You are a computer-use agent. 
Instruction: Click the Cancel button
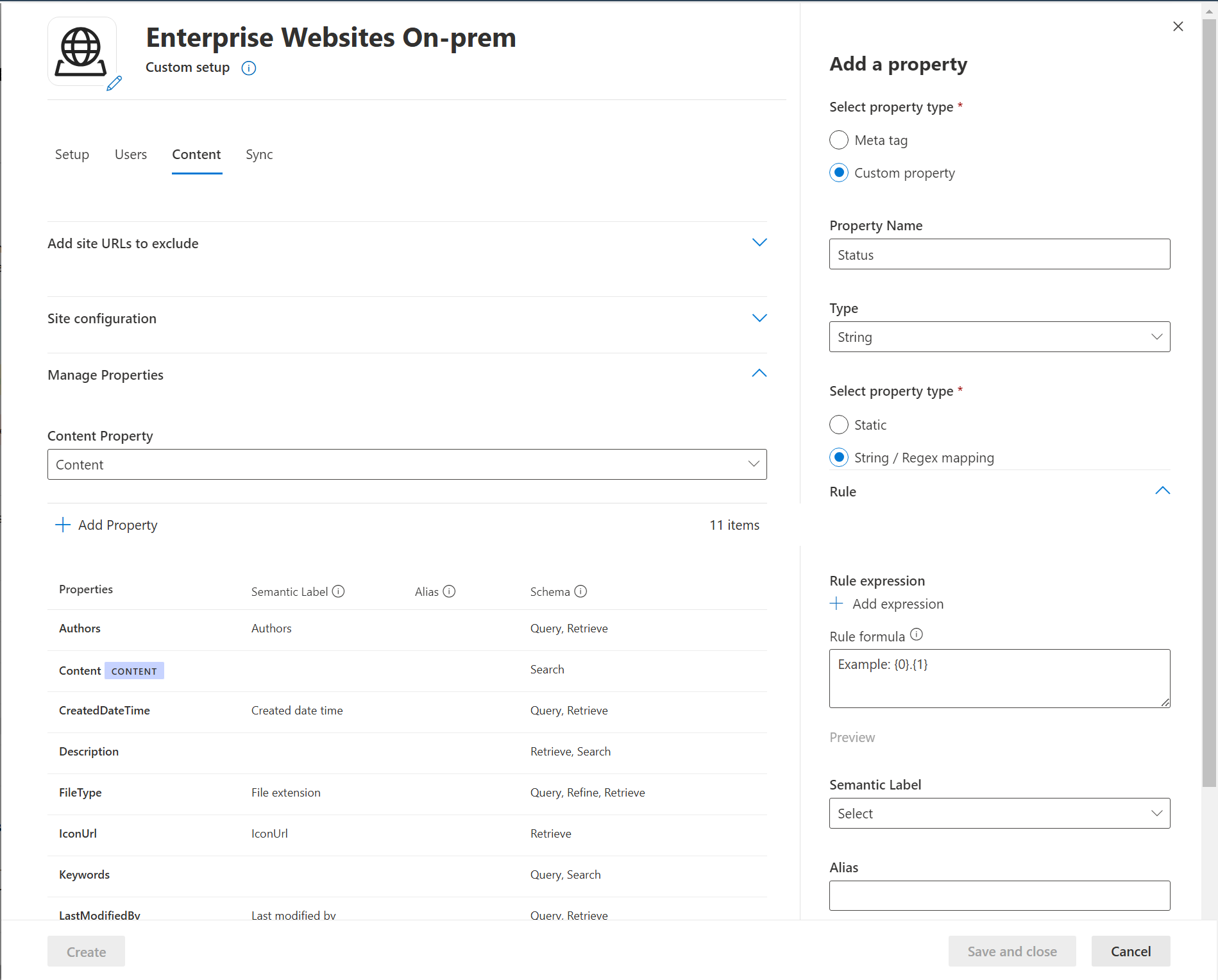click(1130, 951)
